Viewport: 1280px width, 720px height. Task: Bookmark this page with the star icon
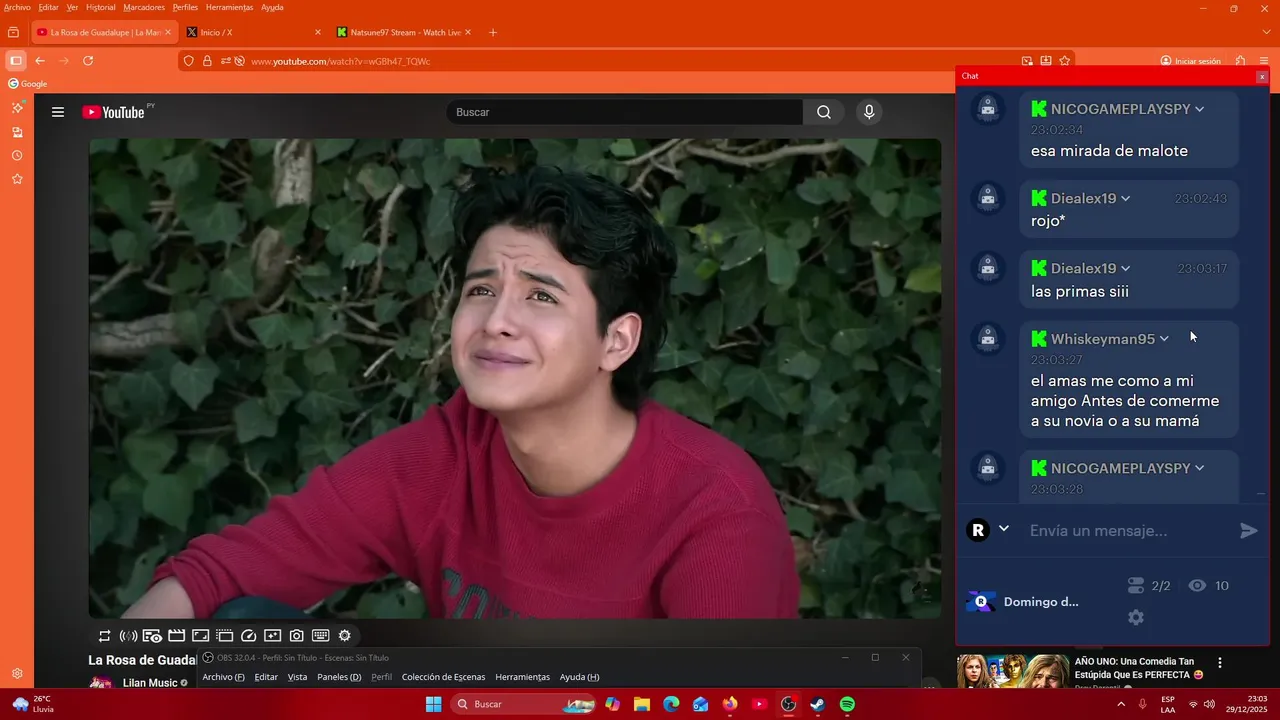point(1064,61)
